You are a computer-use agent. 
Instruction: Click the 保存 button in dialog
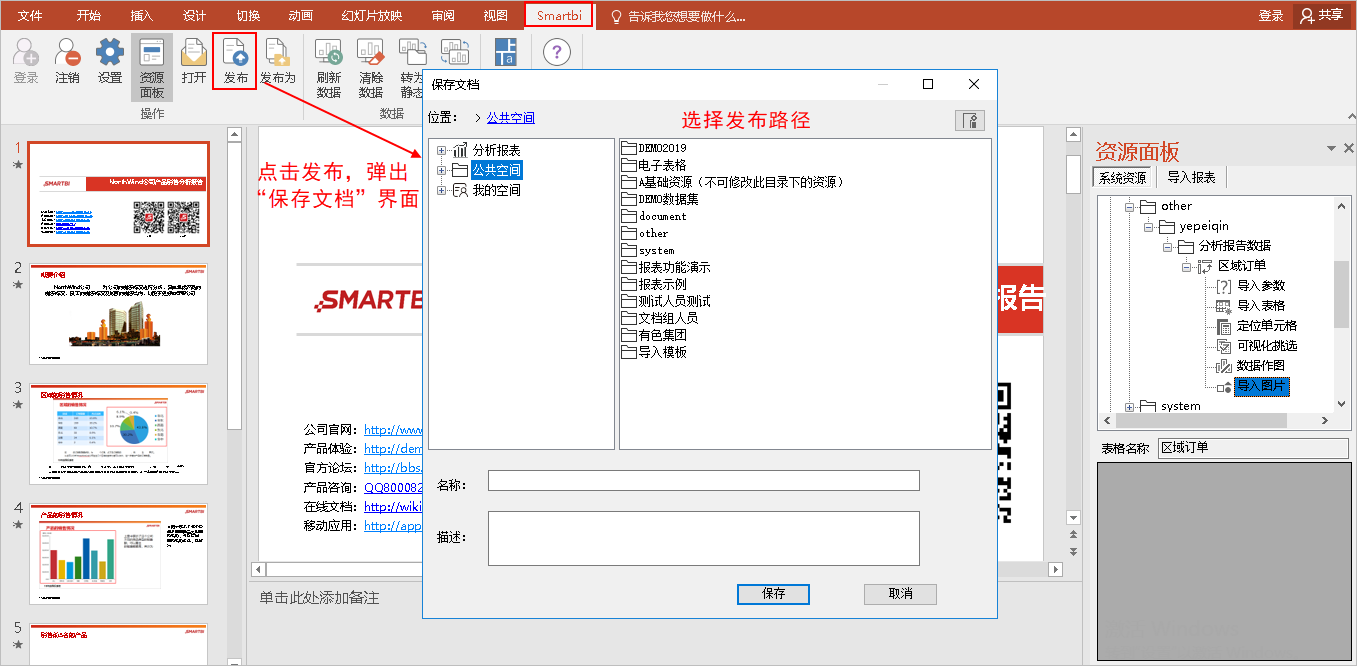pos(773,594)
